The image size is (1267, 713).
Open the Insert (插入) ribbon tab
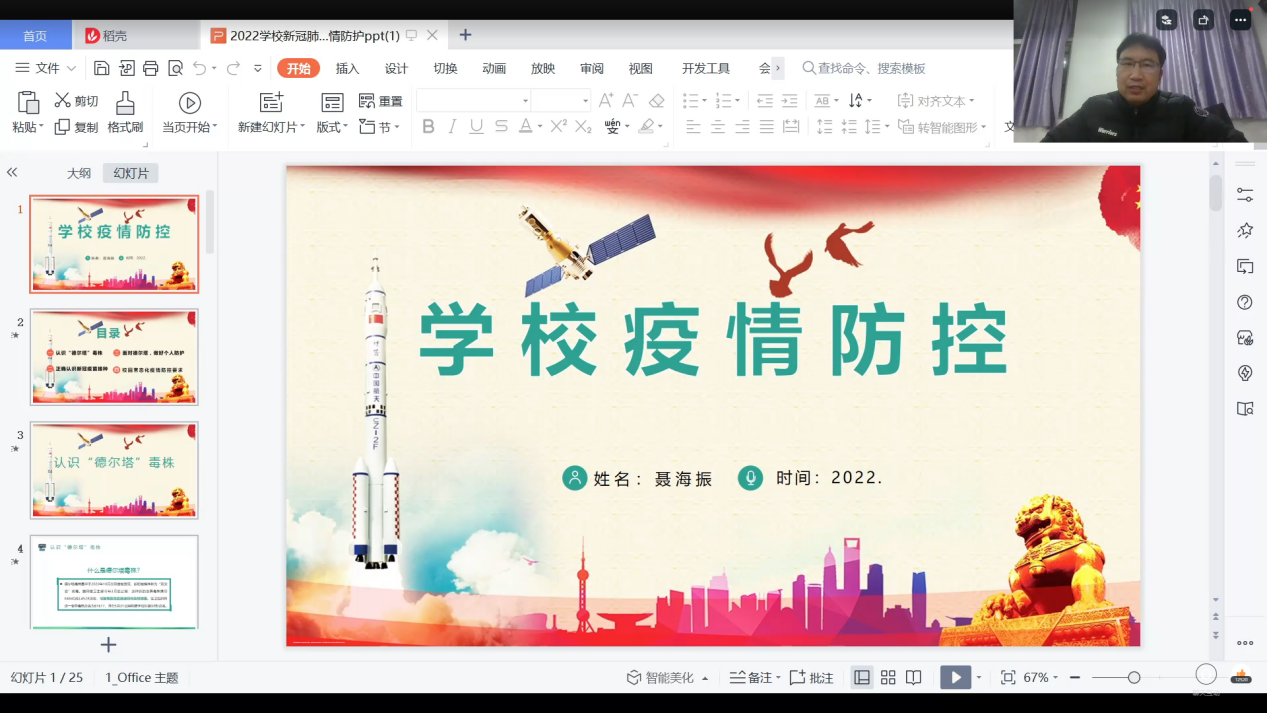tap(347, 68)
